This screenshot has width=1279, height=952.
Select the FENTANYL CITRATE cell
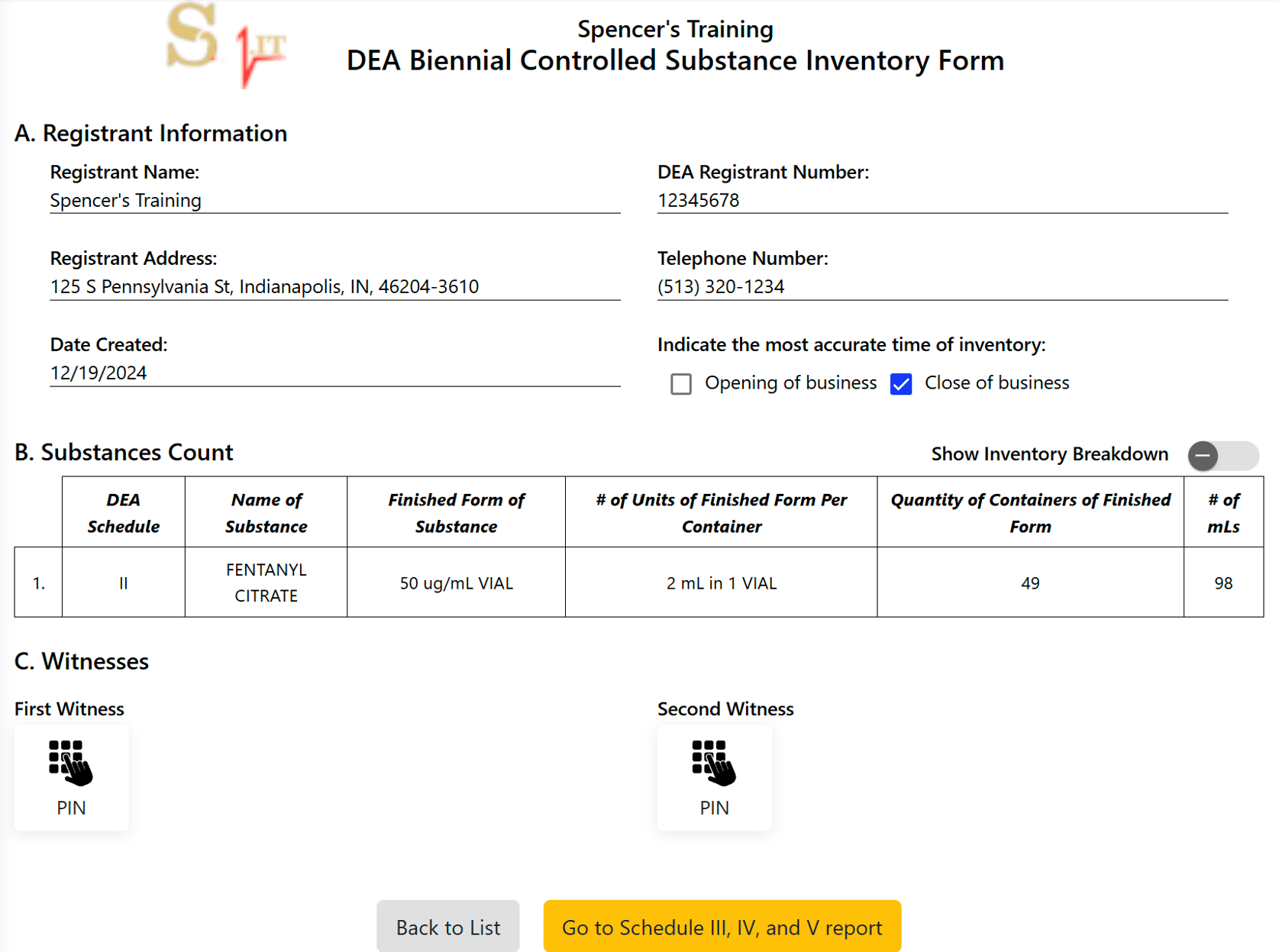(266, 582)
